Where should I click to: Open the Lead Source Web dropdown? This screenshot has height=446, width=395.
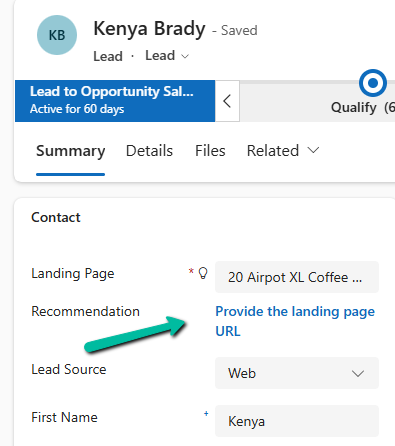click(297, 373)
